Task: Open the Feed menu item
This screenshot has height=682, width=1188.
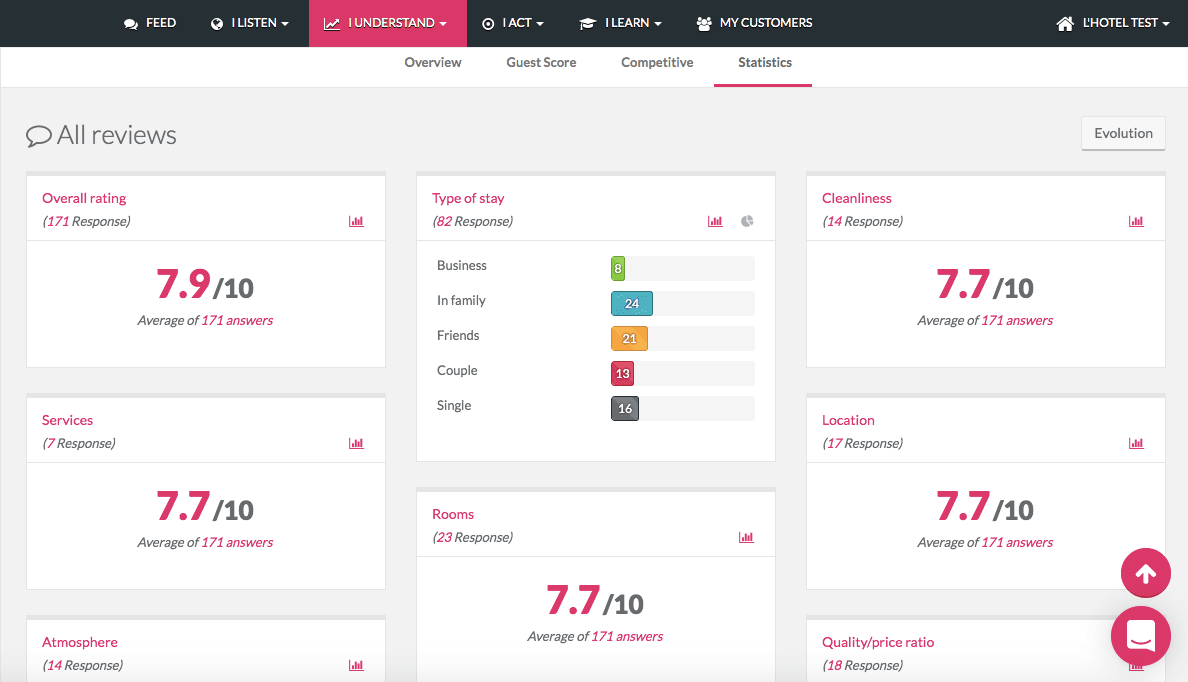Action: tap(150, 23)
